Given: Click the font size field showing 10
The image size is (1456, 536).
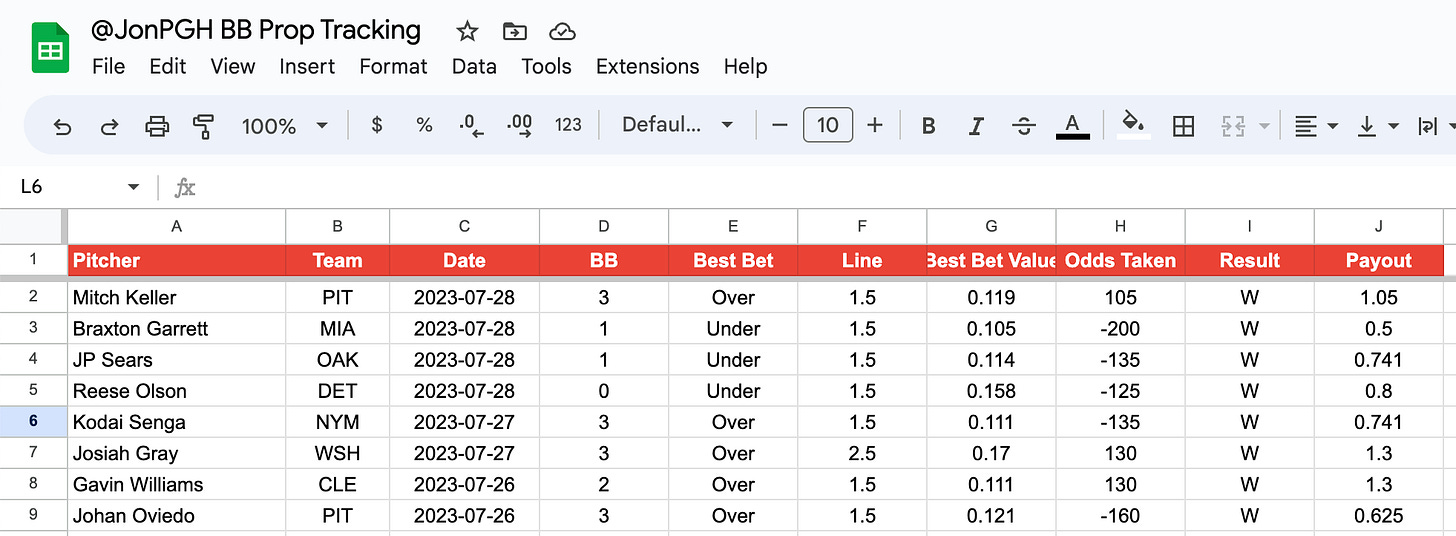Looking at the screenshot, I should [827, 125].
